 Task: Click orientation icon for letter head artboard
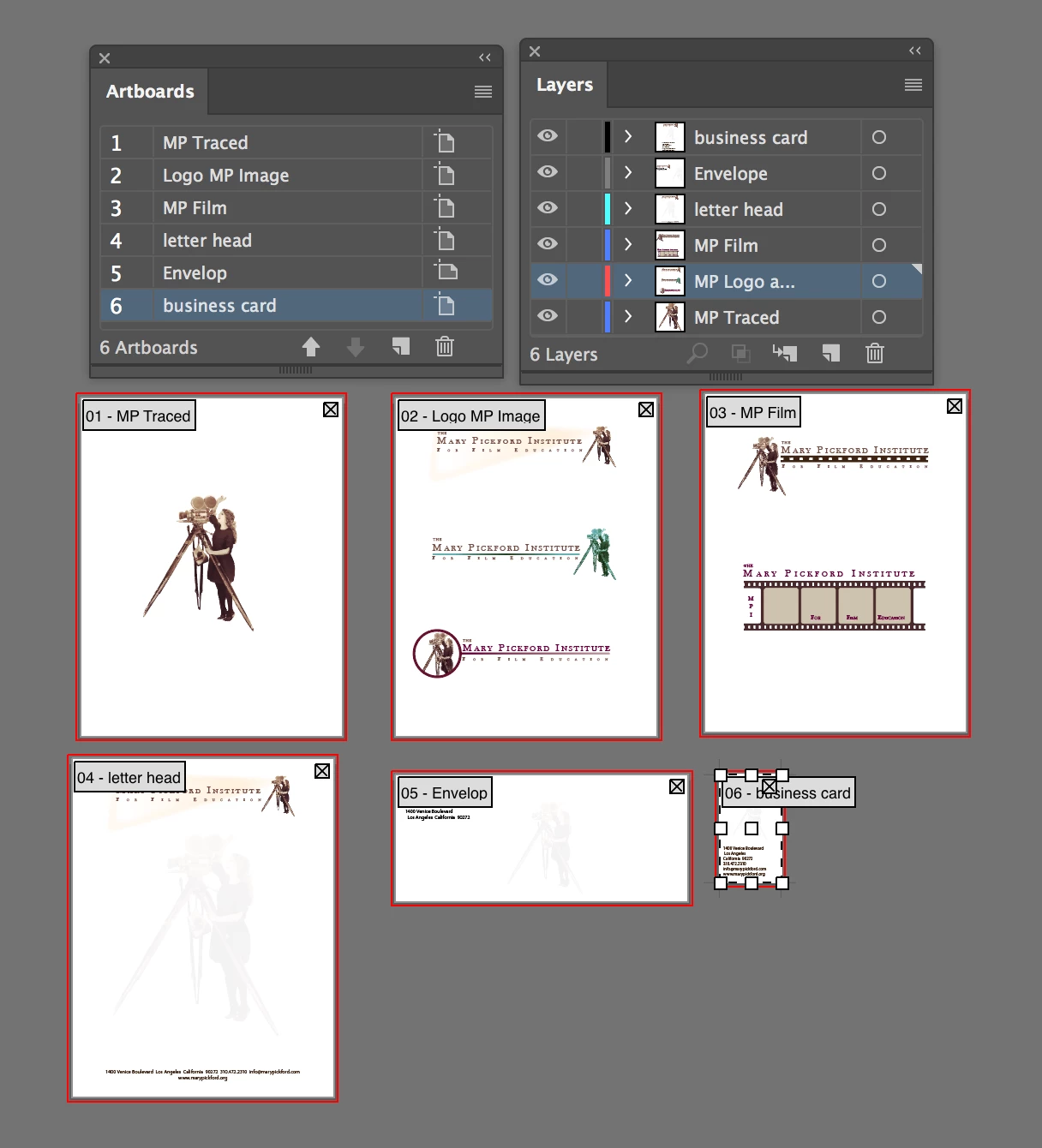tap(444, 239)
